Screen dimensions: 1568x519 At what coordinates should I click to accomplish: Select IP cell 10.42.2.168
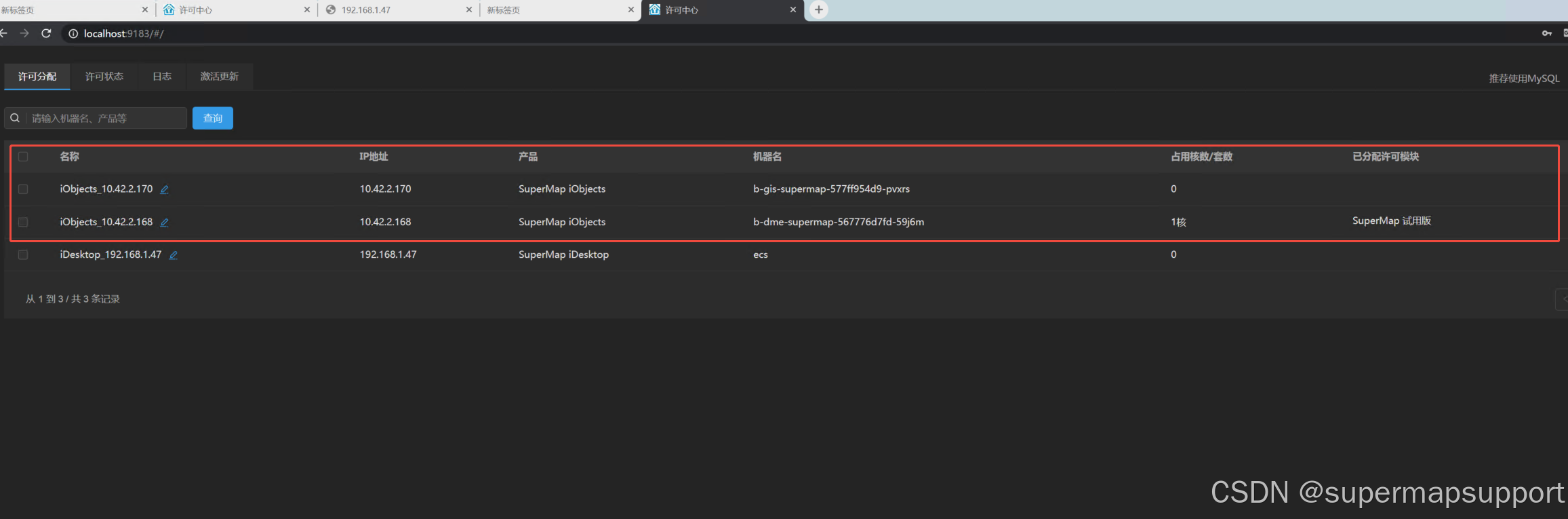tap(385, 222)
